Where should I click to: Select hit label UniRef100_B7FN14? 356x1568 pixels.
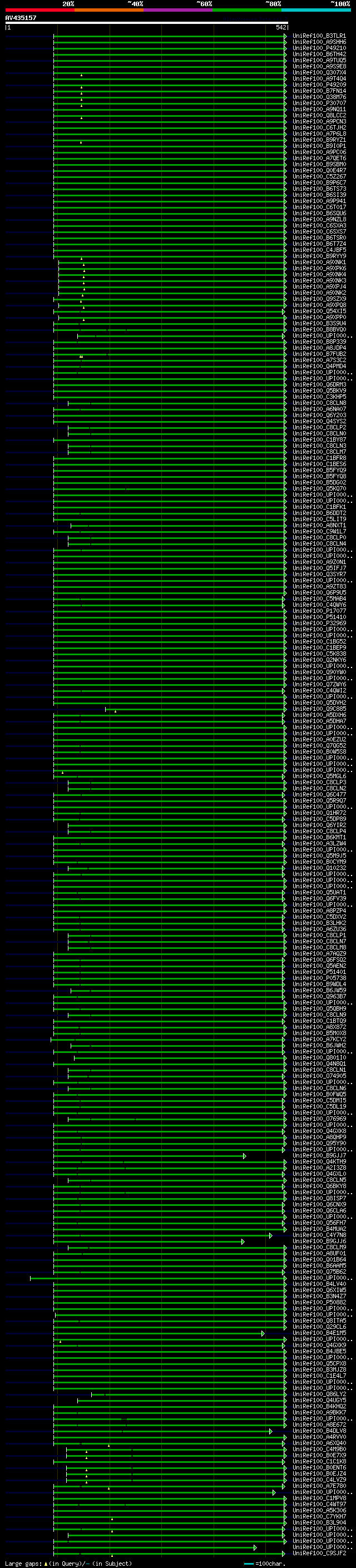pyautogui.click(x=319, y=91)
